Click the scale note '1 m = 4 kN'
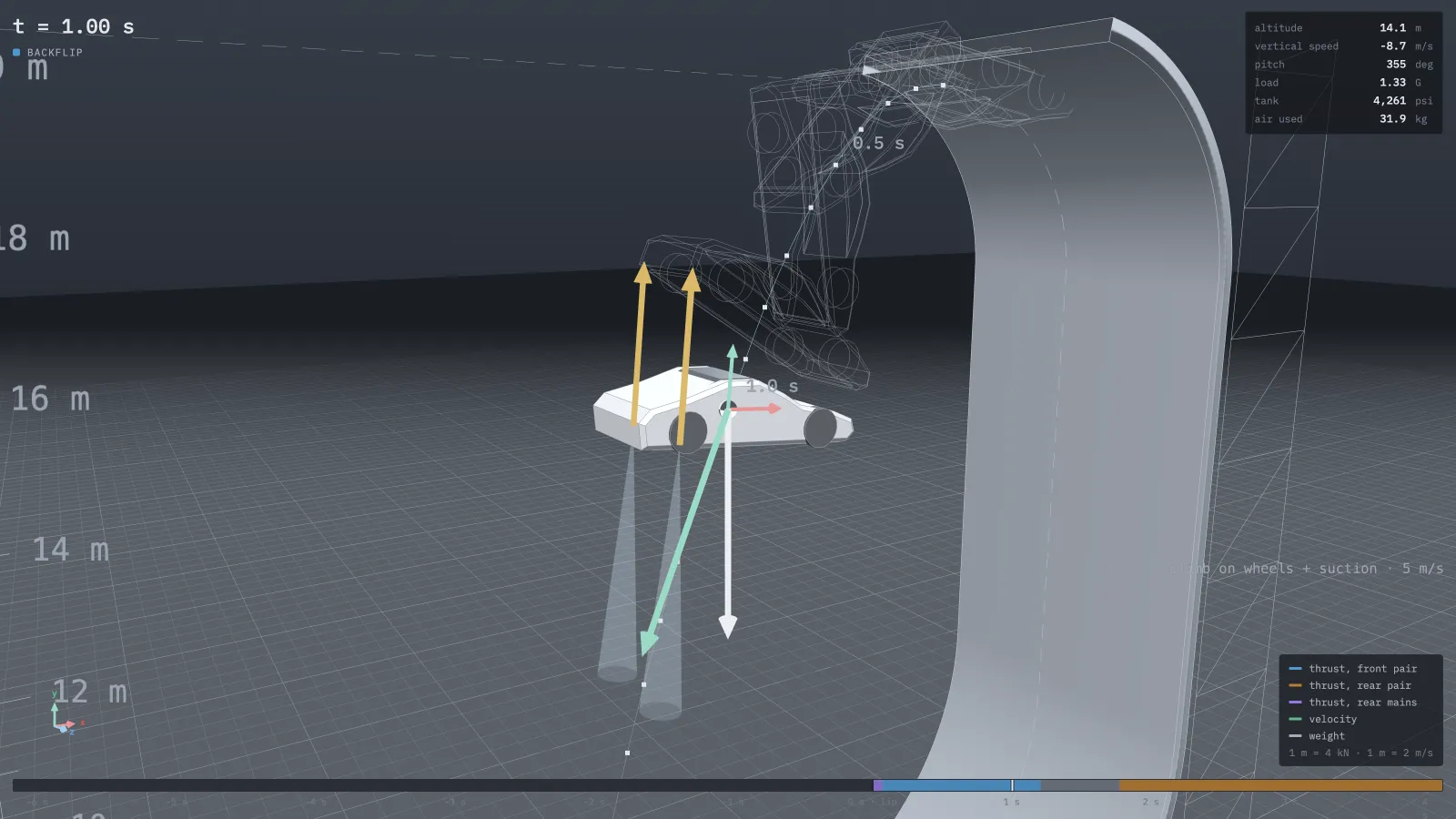Image resolution: width=1456 pixels, height=819 pixels. click(1319, 753)
